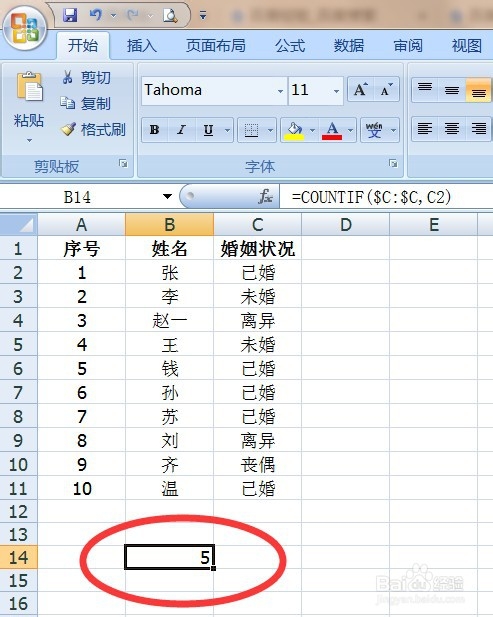The width and height of the screenshot is (493, 617).
Task: Select row 14 header
Action: 18,557
